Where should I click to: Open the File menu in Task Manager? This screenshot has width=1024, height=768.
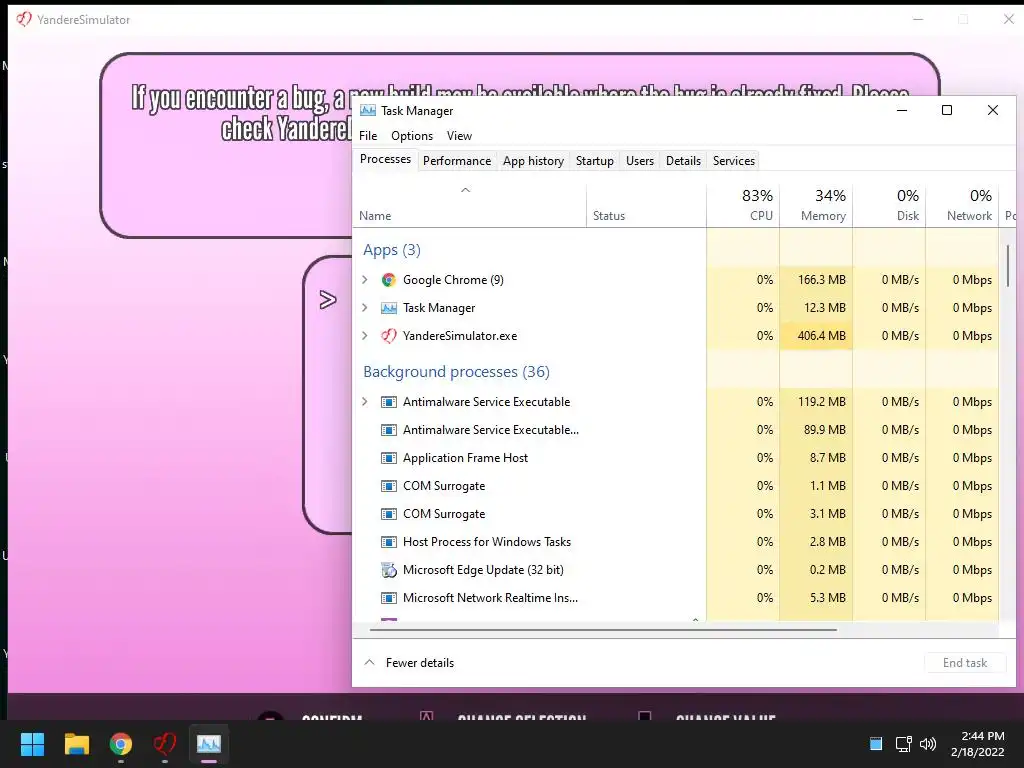tap(368, 136)
